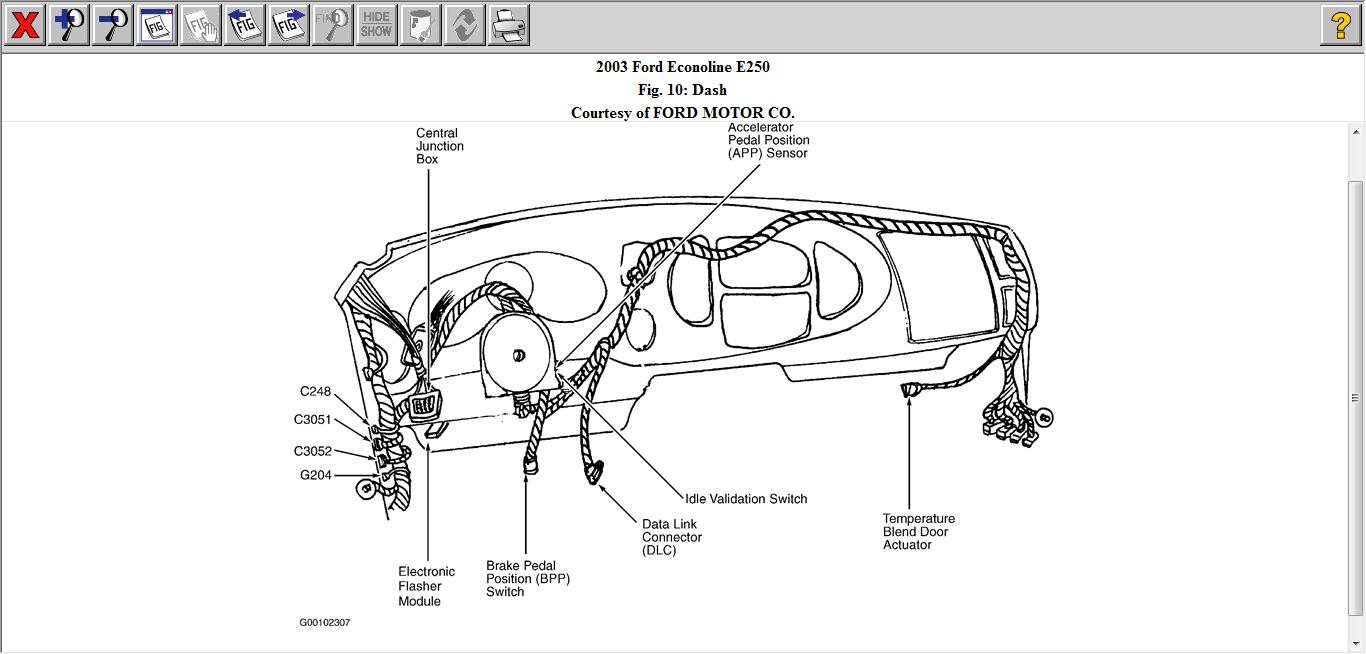This screenshot has width=1366, height=654.
Task: Click the G00102307 figure reference number
Action: 325,623
